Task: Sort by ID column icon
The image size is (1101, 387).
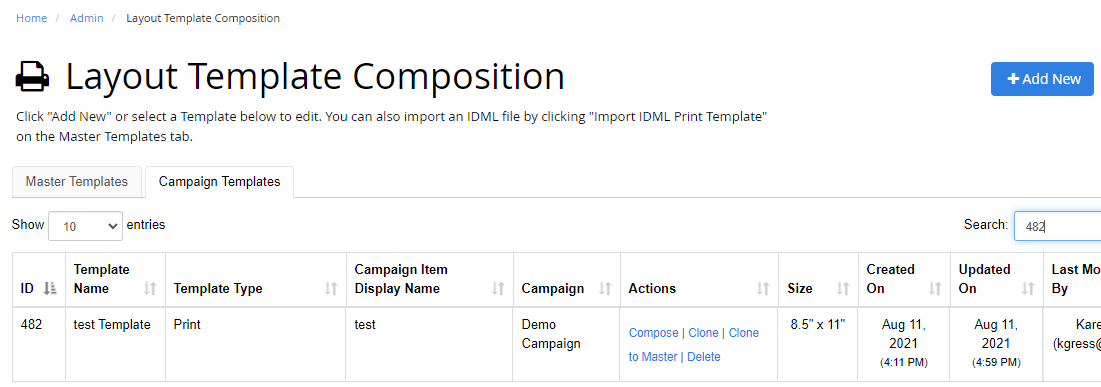Action: click(50, 288)
